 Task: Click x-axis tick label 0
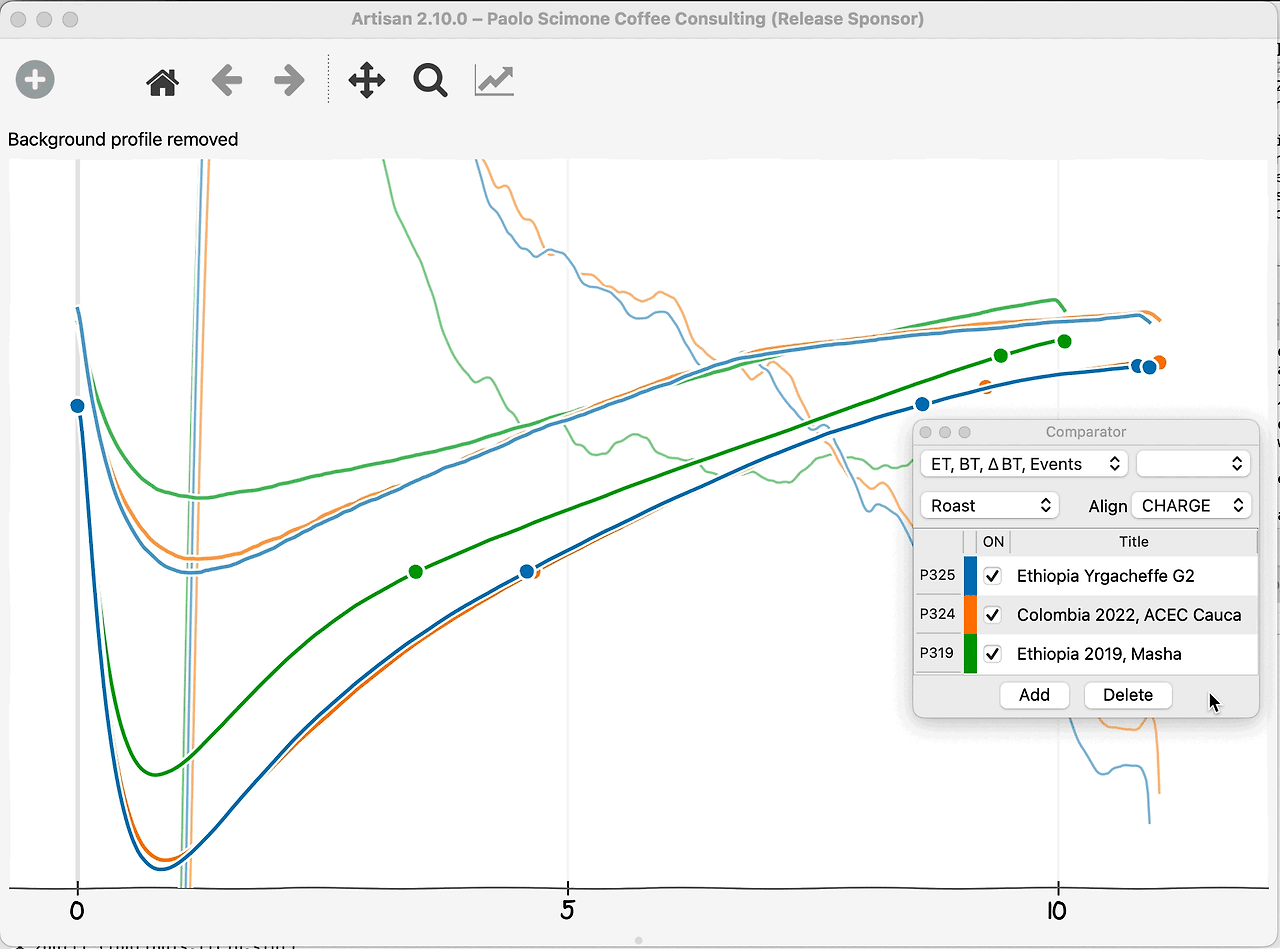click(x=77, y=911)
